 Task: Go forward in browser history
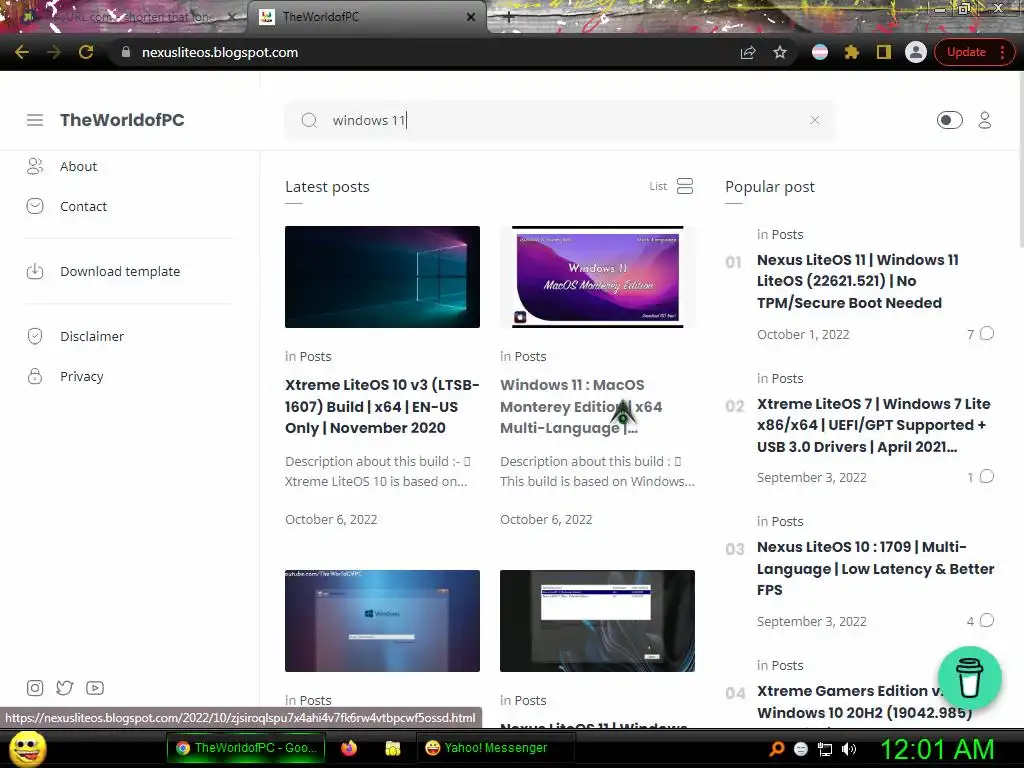click(x=54, y=52)
